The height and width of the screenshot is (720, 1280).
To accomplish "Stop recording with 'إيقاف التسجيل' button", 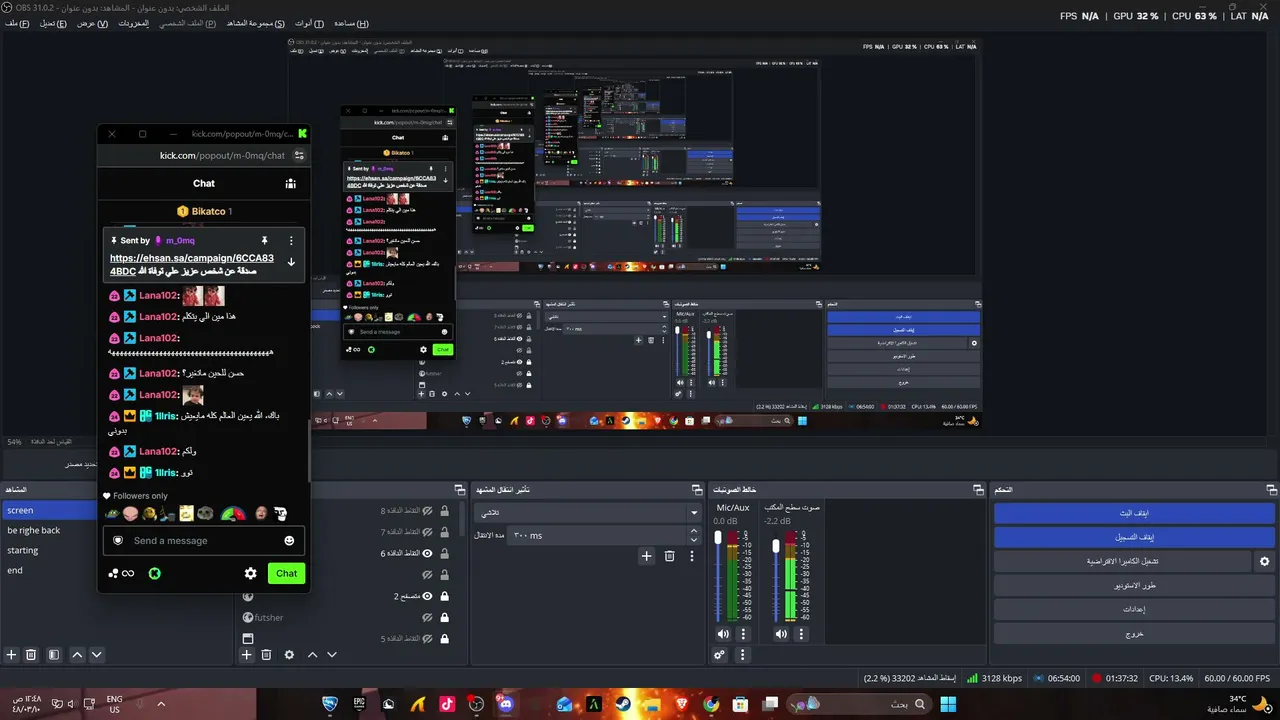I will click(1134, 537).
